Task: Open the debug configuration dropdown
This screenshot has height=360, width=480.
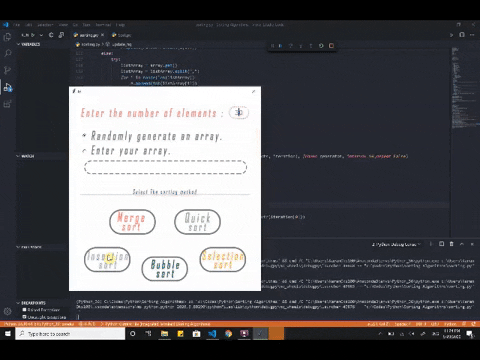Action: click(x=41, y=35)
